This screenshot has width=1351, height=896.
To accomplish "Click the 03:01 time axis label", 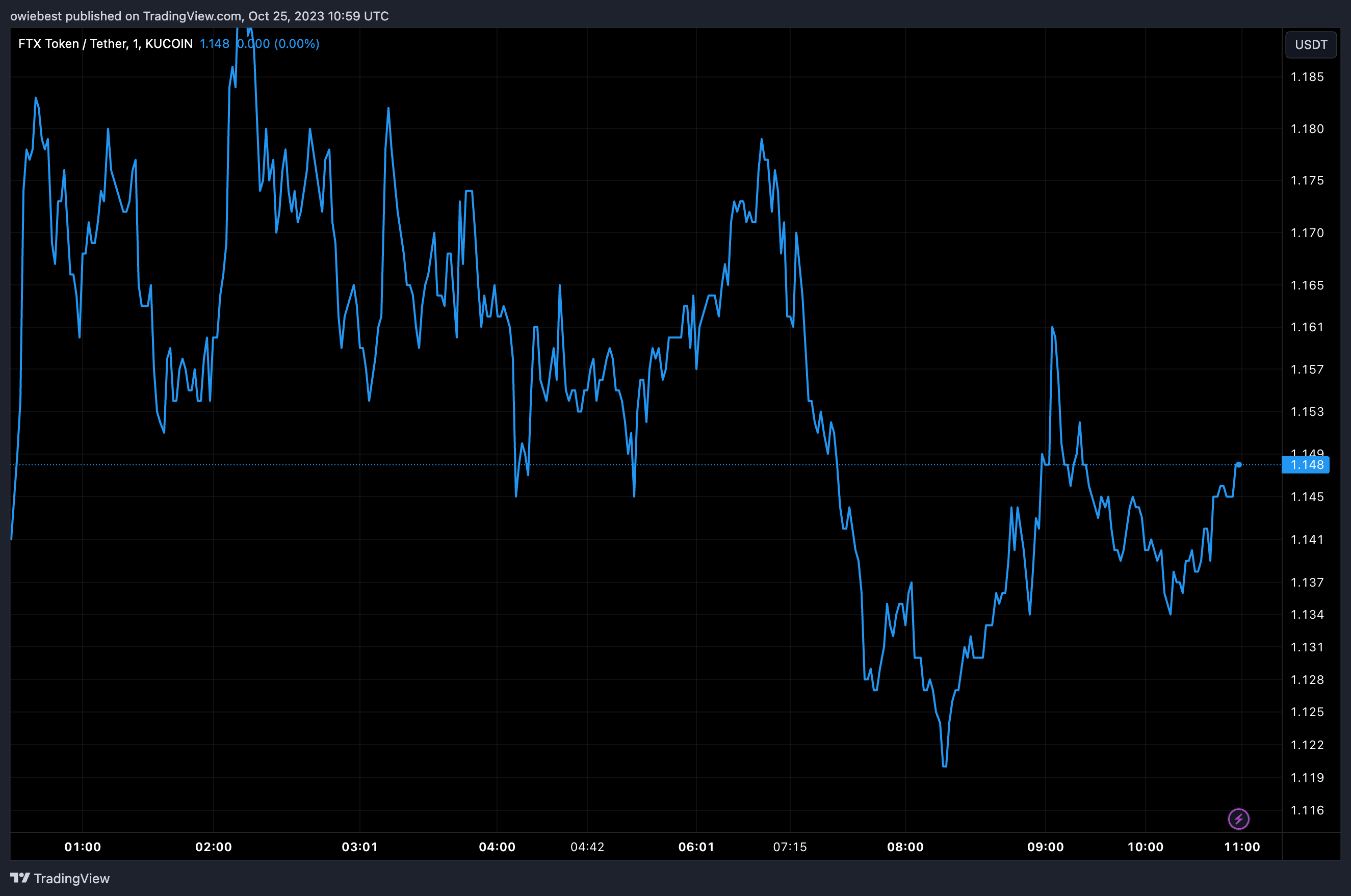I will click(x=360, y=847).
